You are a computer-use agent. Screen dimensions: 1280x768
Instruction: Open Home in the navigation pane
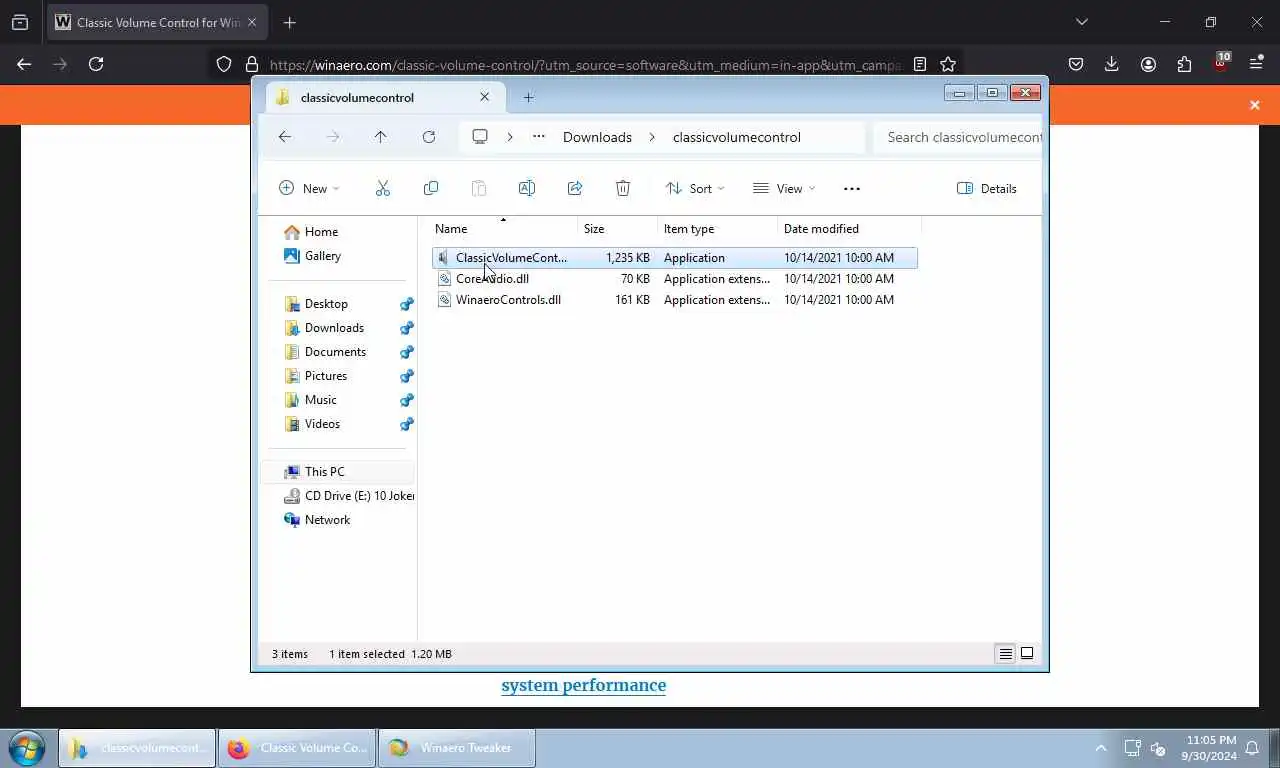(321, 231)
